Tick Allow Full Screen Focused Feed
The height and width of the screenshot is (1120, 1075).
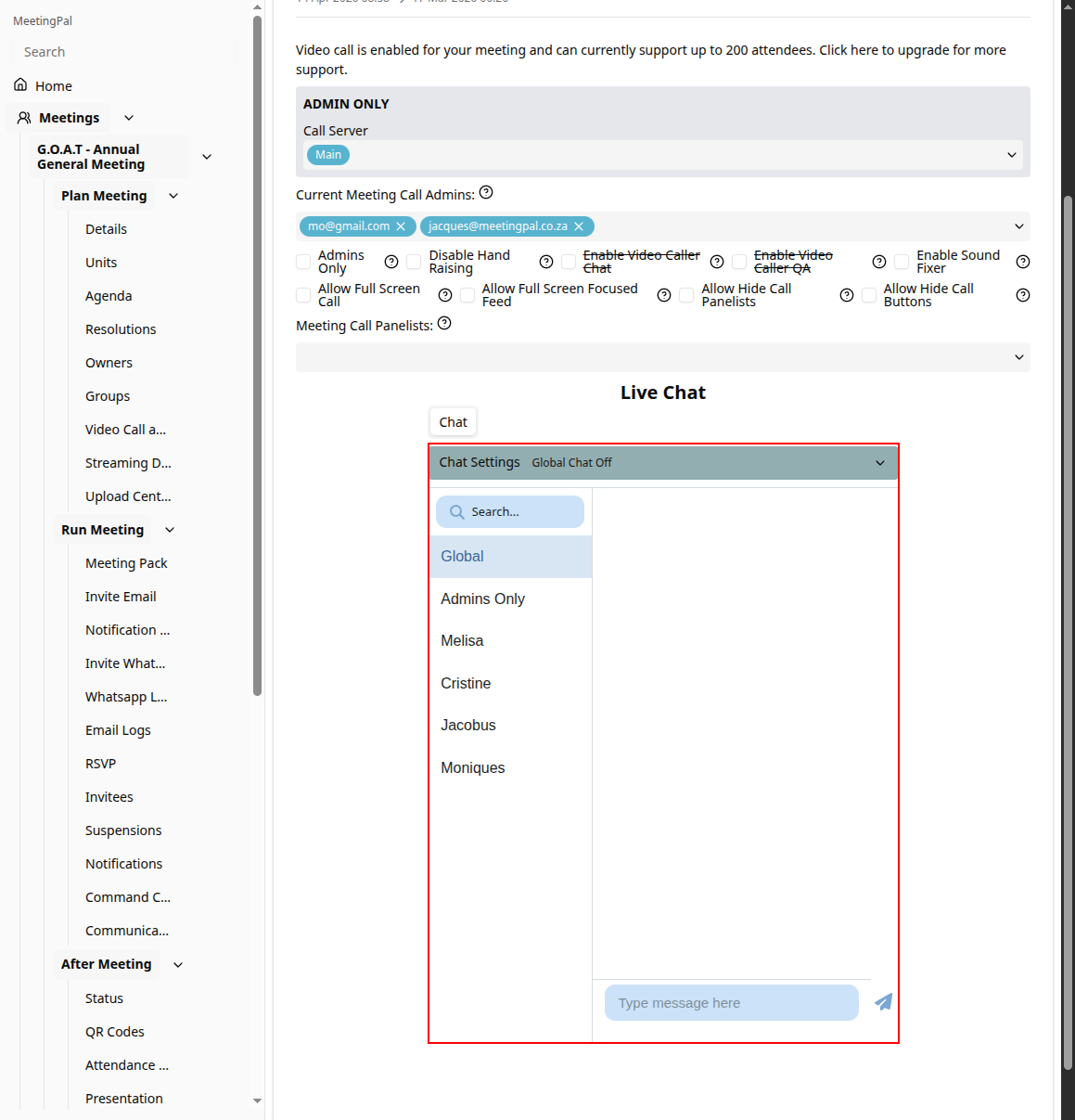(467, 295)
